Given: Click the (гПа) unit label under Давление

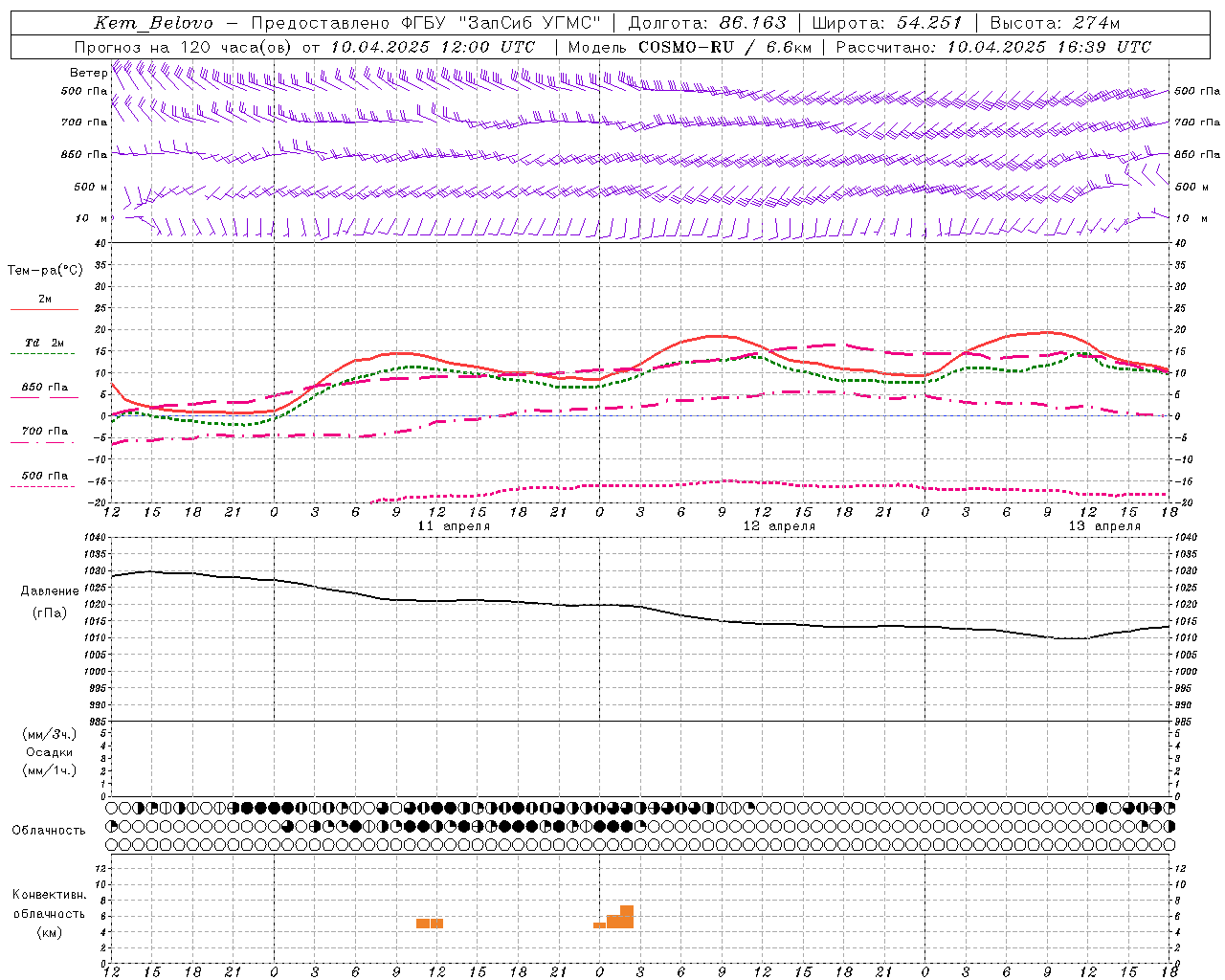Looking at the screenshot, I should pyautogui.click(x=50, y=612).
